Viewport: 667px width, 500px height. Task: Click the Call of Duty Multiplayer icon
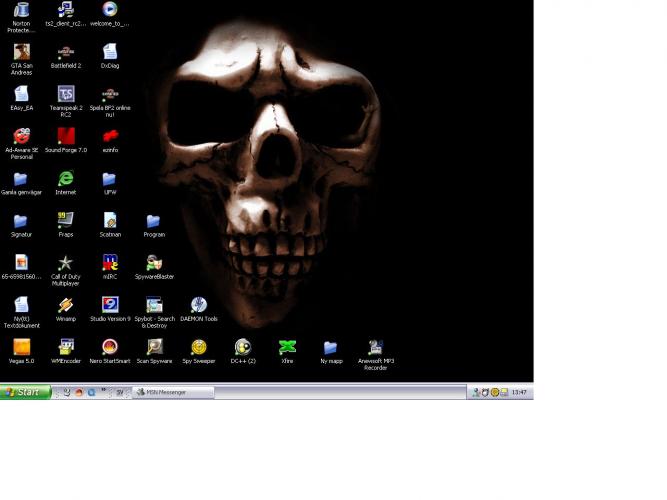(66, 263)
